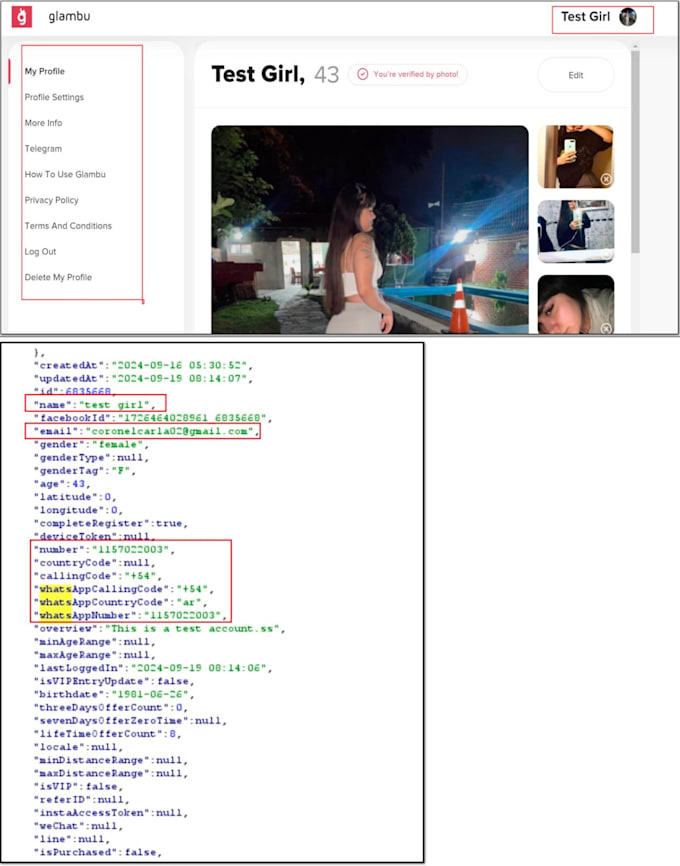Click the "lastLoggedIn" JSON line
This screenshot has width=680, height=866.
coord(153,668)
